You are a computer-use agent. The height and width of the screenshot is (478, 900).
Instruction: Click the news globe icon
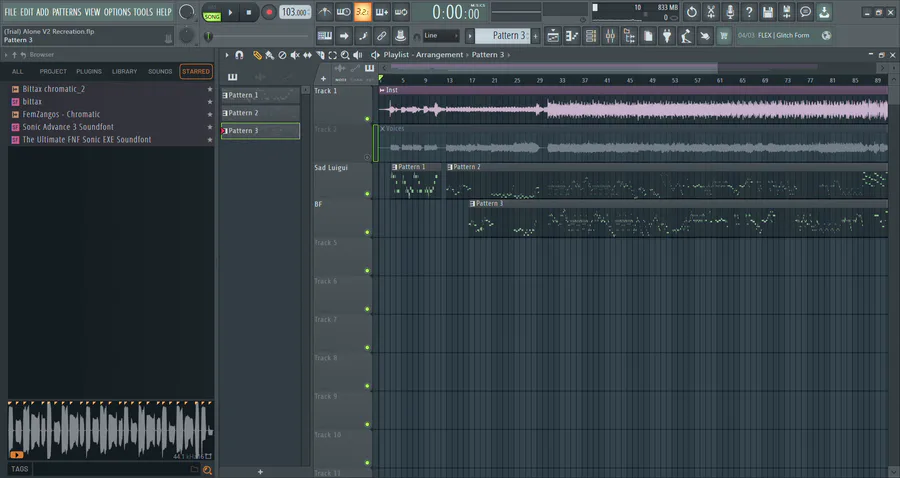click(826, 36)
